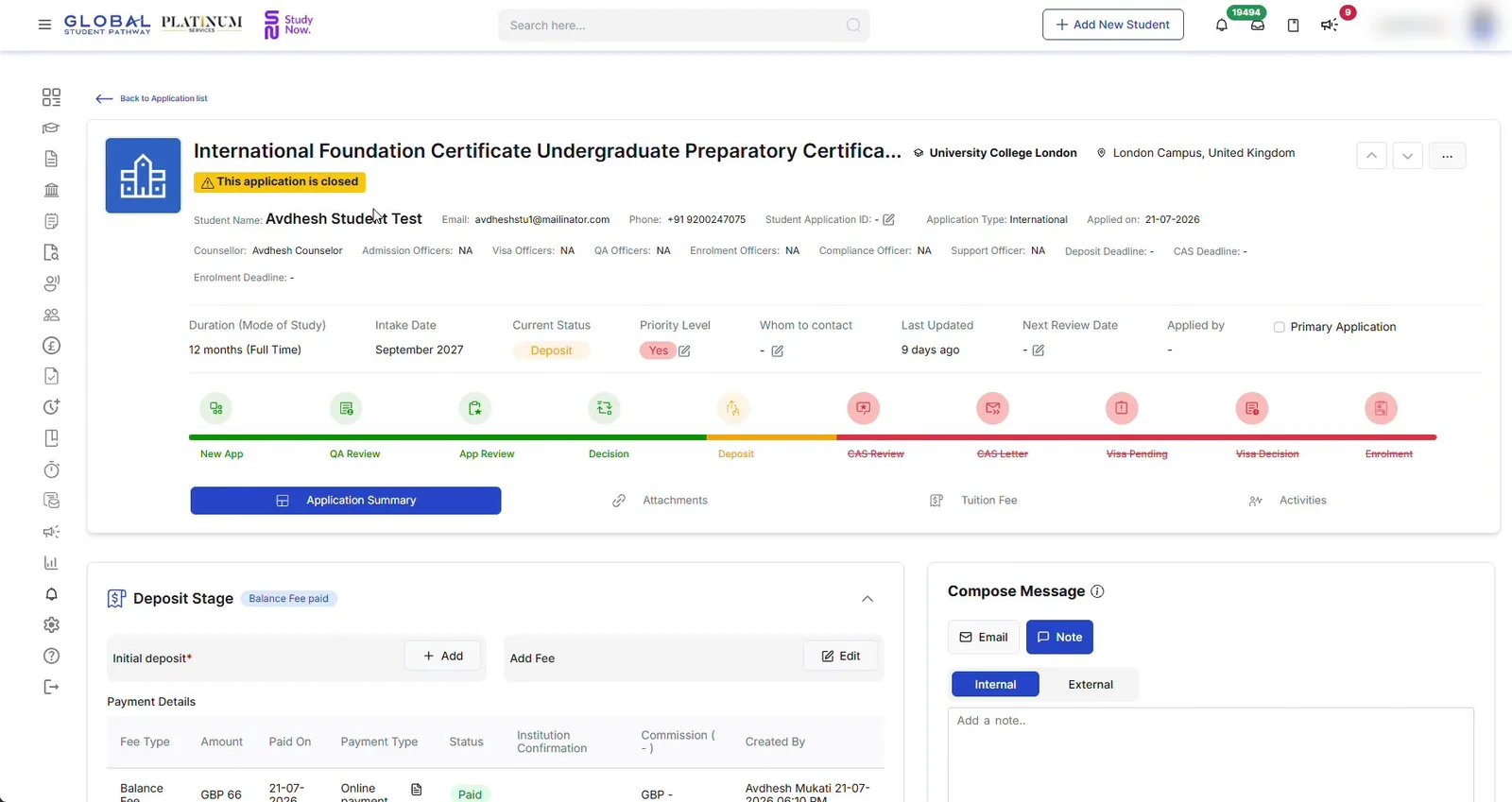This screenshot has width=1512, height=802.
Task: Open the three-dots more options menu
Action: 1447,156
